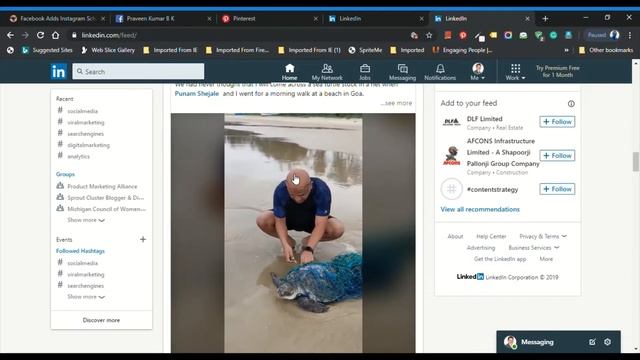Expand Business Services dropdown
The width and height of the screenshot is (640, 360).
pyautogui.click(x=534, y=248)
